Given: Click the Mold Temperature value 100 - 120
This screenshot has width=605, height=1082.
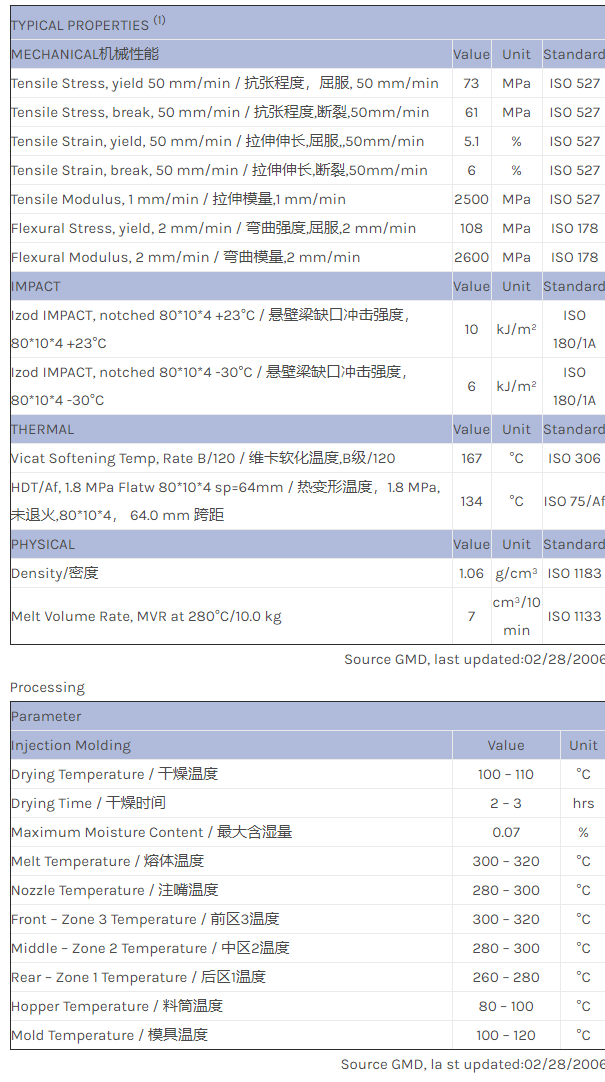Looking at the screenshot, I should 505,1035.
